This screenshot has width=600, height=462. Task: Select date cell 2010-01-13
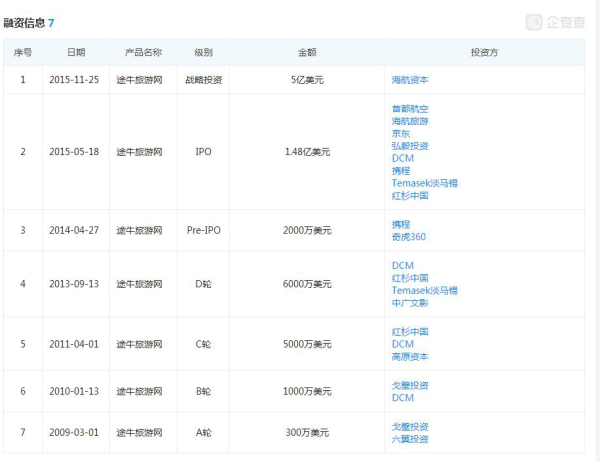[x=74, y=392]
